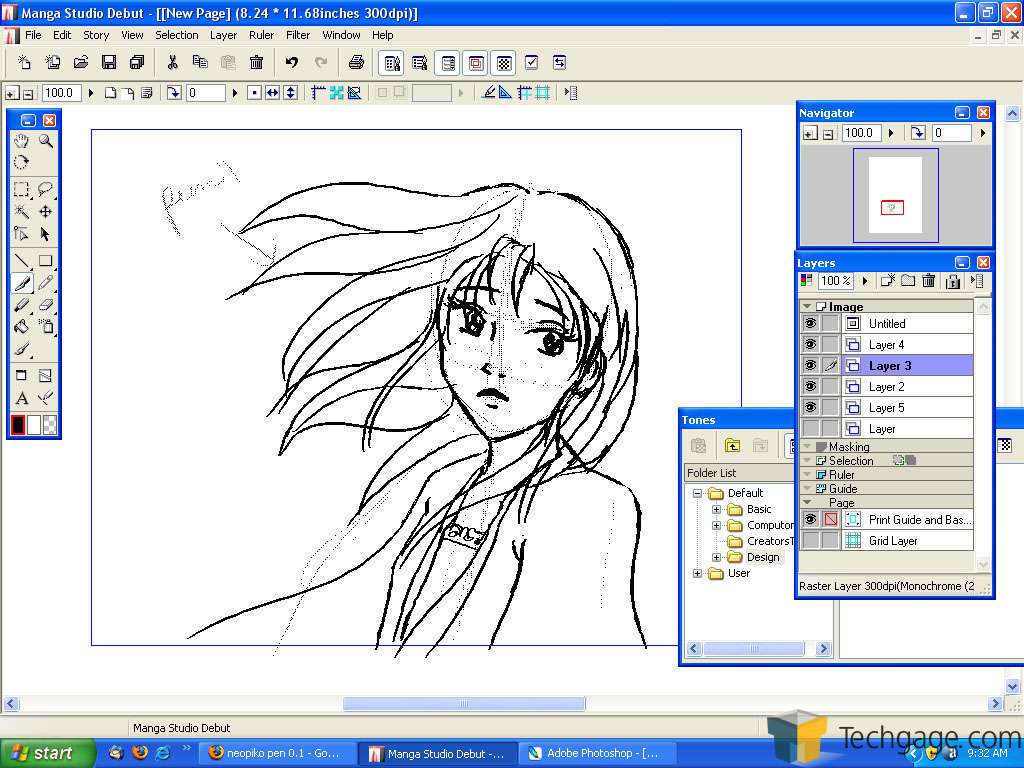Select the Rectangle shape tool
The width and height of the screenshot is (1024, 768).
coord(46,261)
